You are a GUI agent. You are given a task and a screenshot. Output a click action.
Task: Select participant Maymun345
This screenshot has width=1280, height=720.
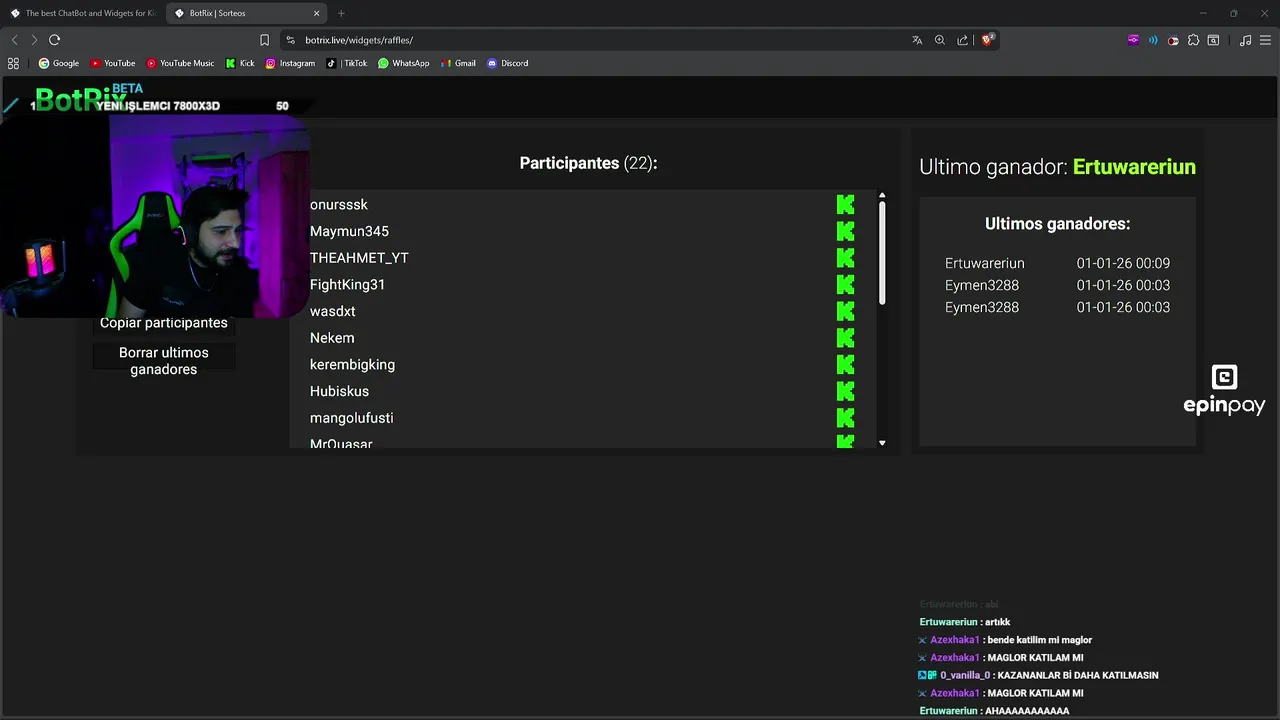click(x=349, y=231)
